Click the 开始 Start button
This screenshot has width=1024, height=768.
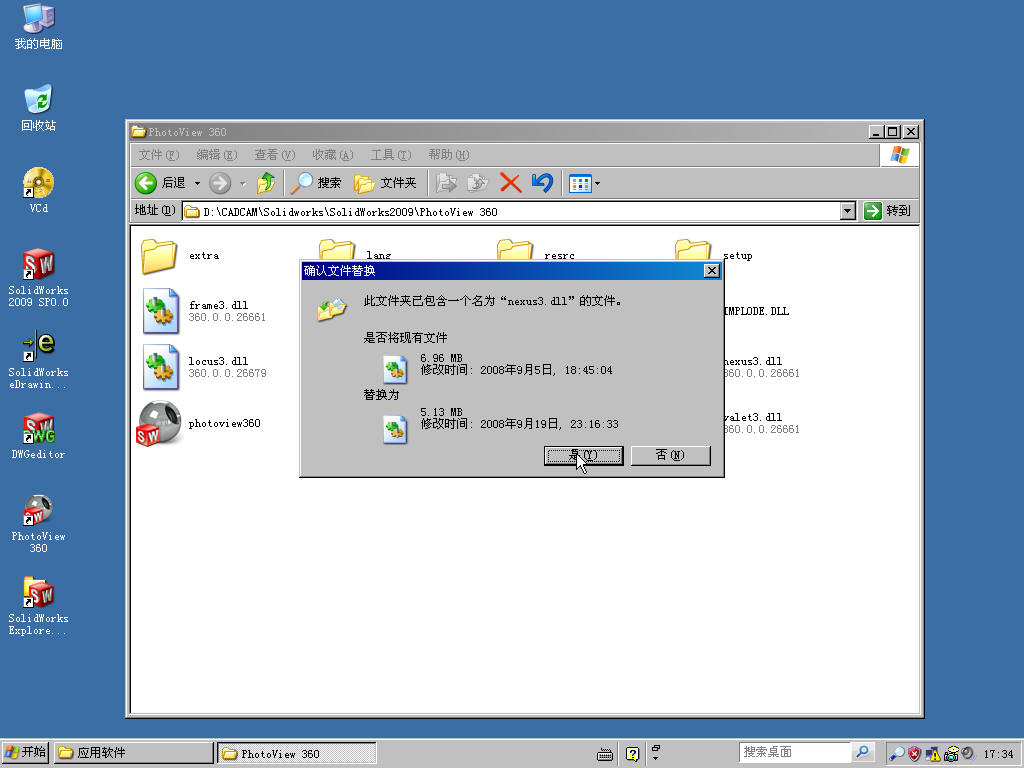click(x=25, y=752)
